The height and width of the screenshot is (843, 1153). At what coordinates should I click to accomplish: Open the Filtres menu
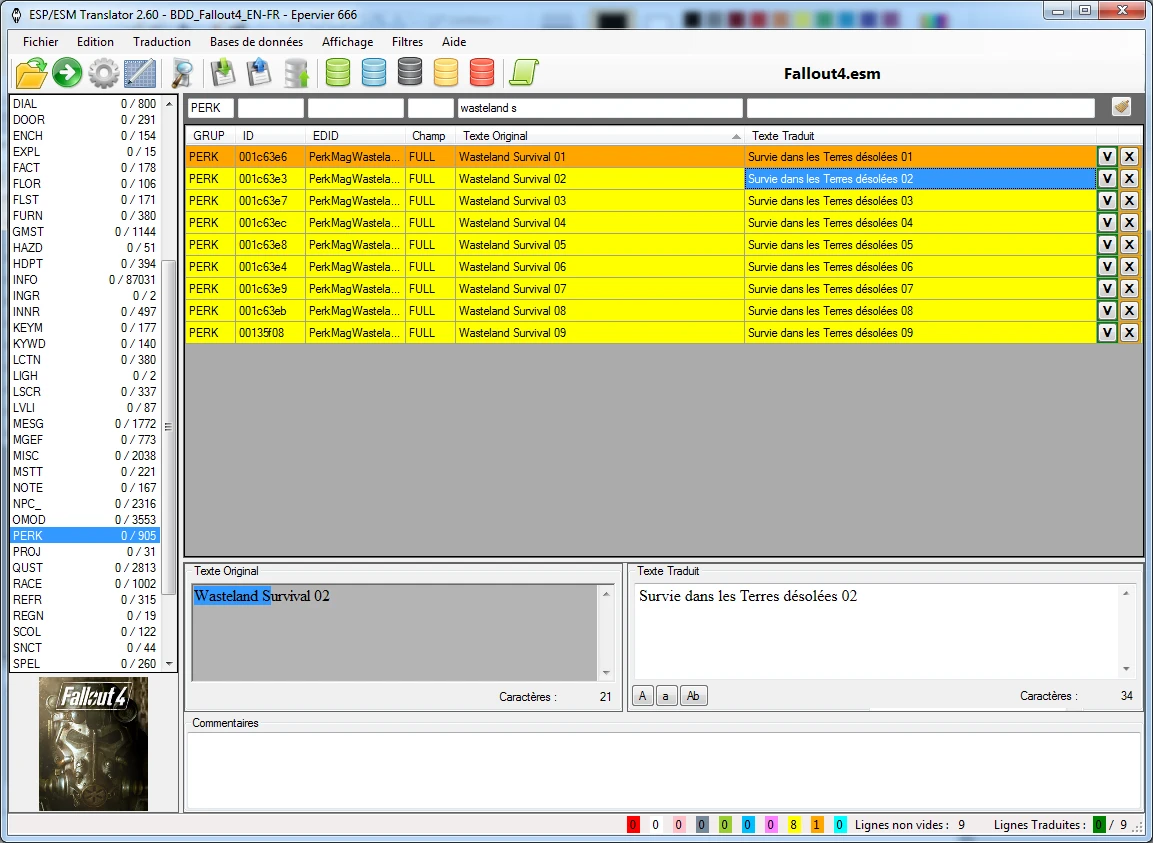click(x=407, y=42)
